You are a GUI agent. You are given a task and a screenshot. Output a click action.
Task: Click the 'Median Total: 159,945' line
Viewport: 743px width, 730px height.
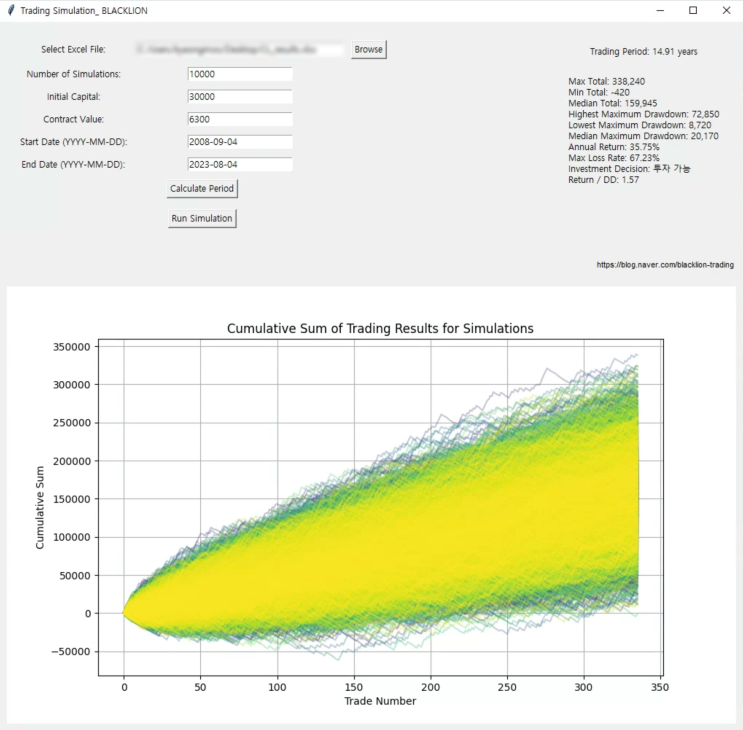[x=613, y=103]
